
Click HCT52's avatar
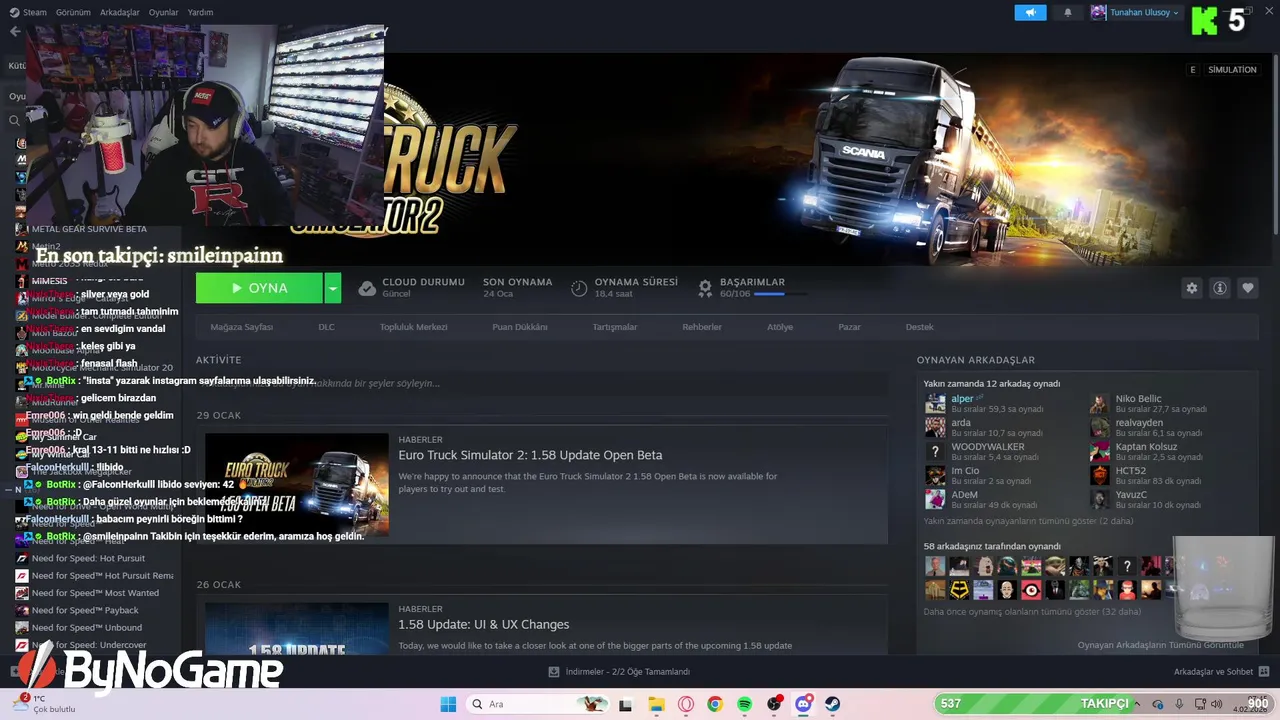(x=1100, y=475)
